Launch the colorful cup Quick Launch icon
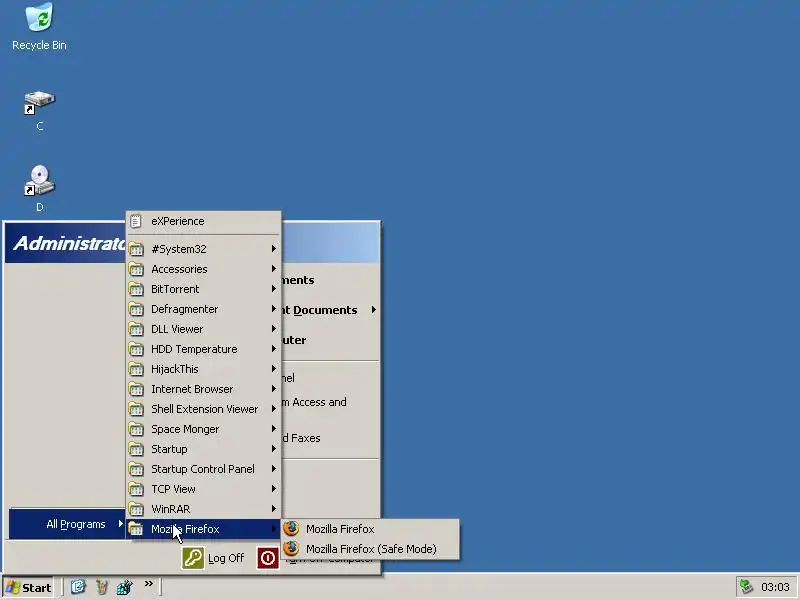This screenshot has height=600, width=800. click(102, 587)
